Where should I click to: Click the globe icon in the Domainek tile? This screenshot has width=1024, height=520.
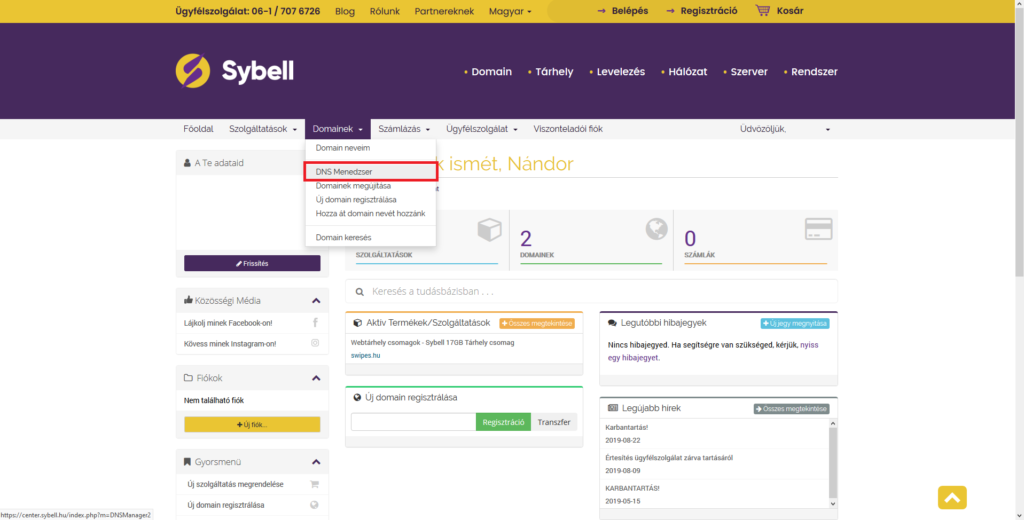click(656, 229)
